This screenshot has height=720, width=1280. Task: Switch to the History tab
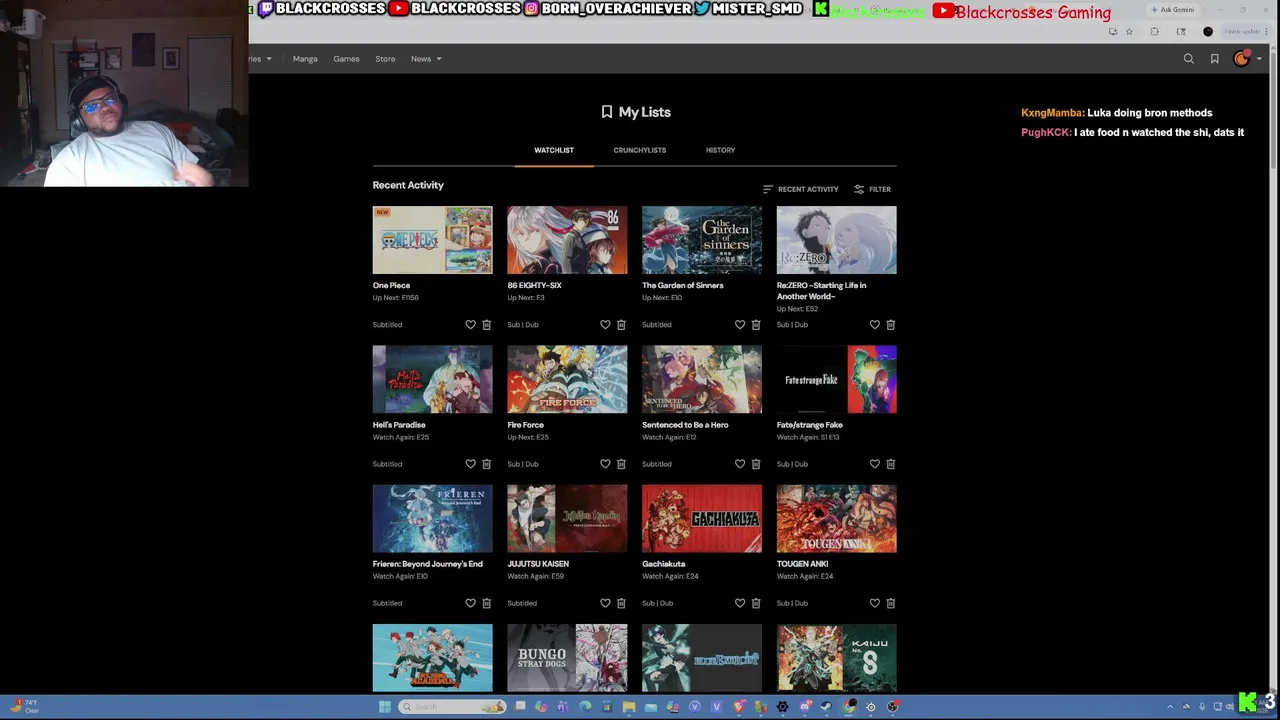720,150
